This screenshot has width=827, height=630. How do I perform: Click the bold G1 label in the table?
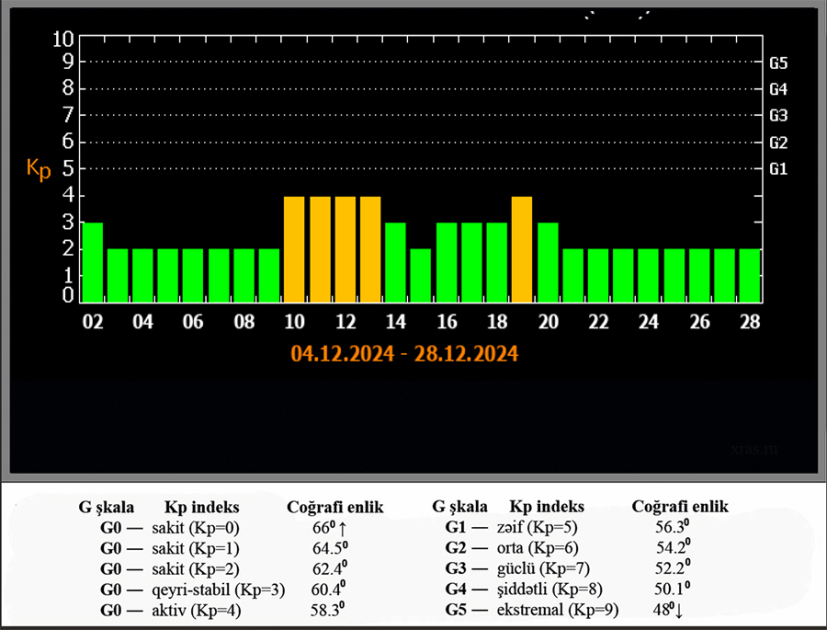click(x=456, y=527)
